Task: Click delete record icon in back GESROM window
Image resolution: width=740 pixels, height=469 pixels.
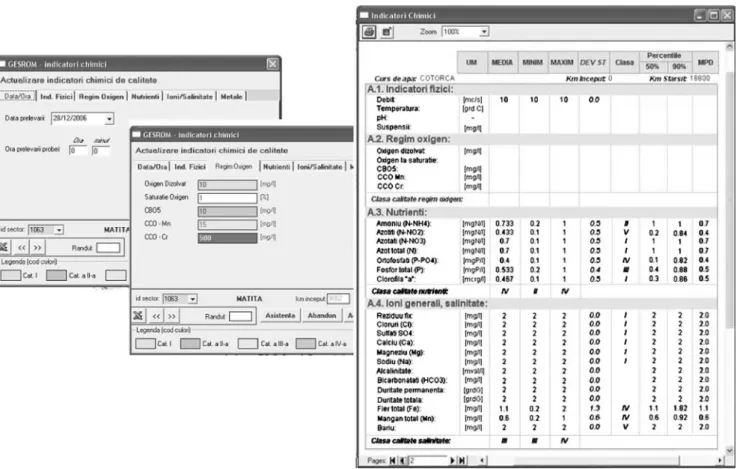Action: click(x=4, y=247)
